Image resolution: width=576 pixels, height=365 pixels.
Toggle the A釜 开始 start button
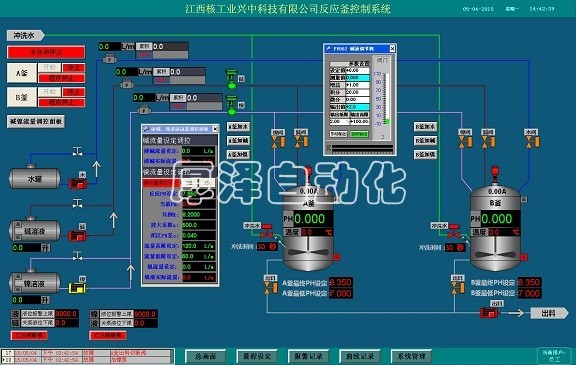49,68
